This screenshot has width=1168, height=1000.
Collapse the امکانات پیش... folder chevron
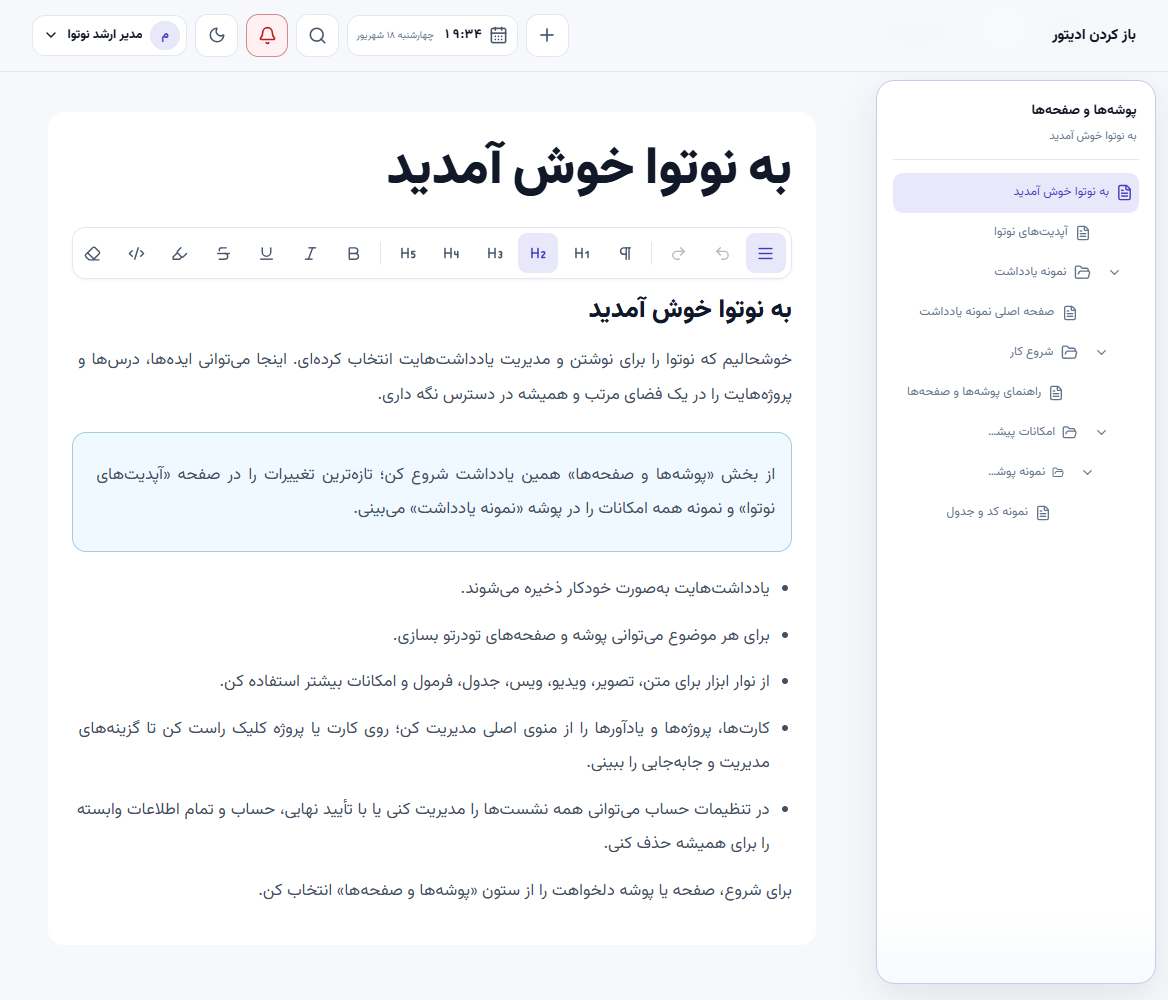pyautogui.click(x=1102, y=431)
